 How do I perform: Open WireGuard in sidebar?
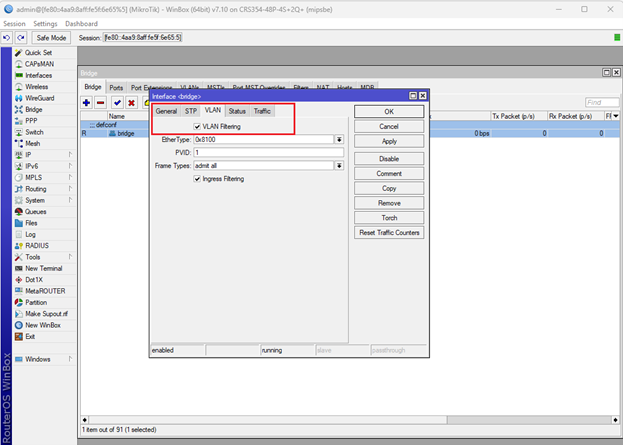[x=40, y=98]
